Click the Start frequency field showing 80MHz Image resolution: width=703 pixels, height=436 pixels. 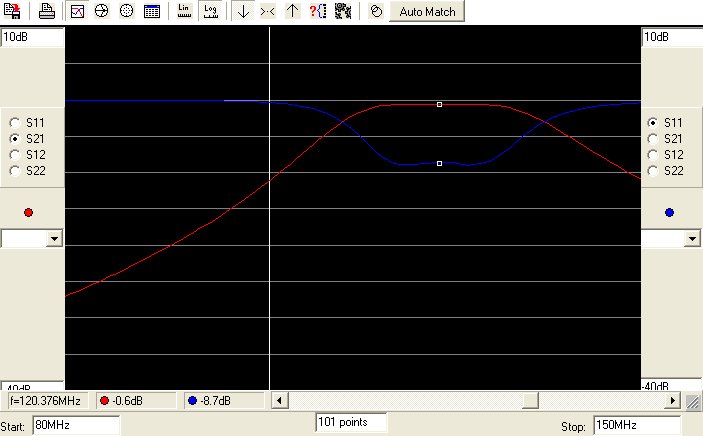pyautogui.click(x=75, y=425)
